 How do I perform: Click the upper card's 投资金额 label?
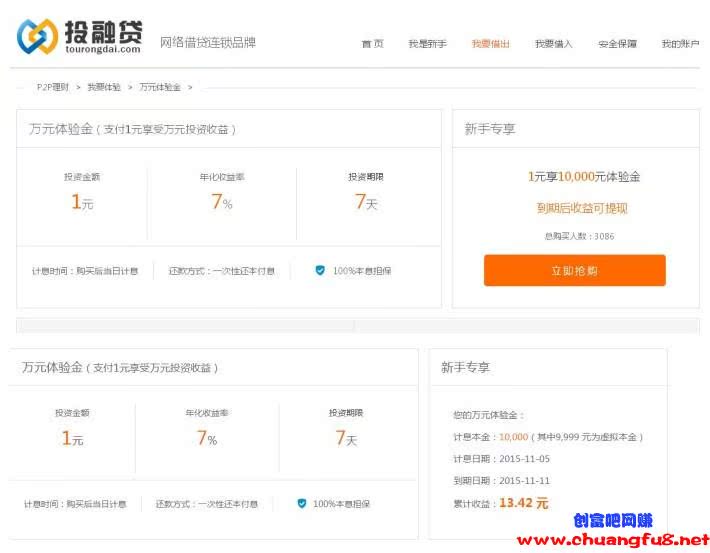[x=82, y=177]
